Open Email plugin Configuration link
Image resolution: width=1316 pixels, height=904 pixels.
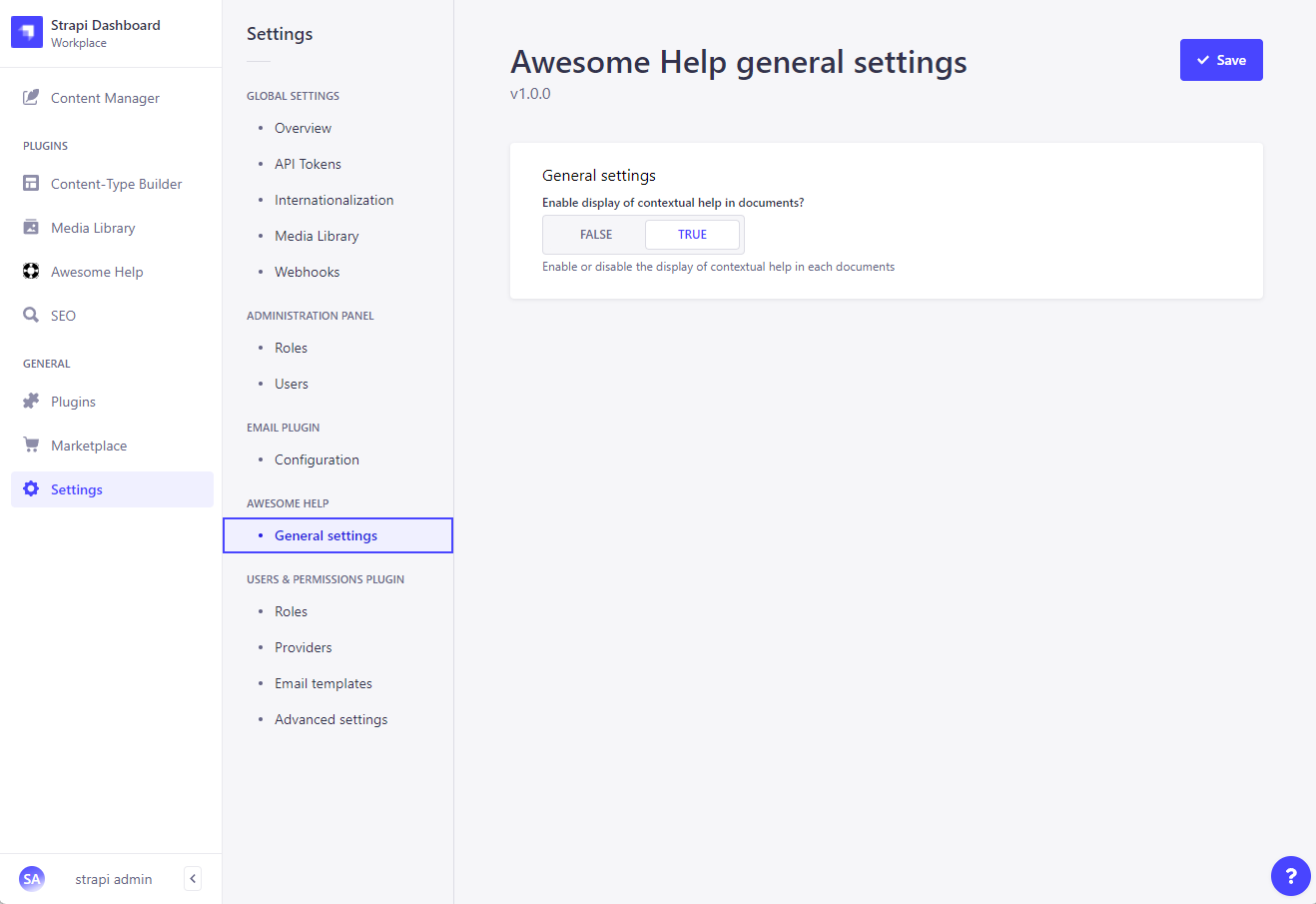click(x=317, y=459)
